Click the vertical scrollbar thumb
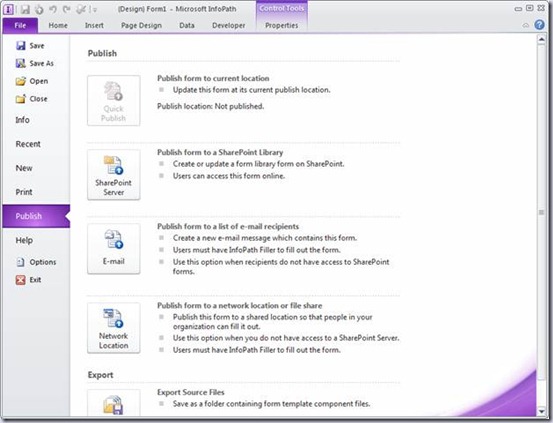This screenshot has height=423, width=553. (541, 212)
